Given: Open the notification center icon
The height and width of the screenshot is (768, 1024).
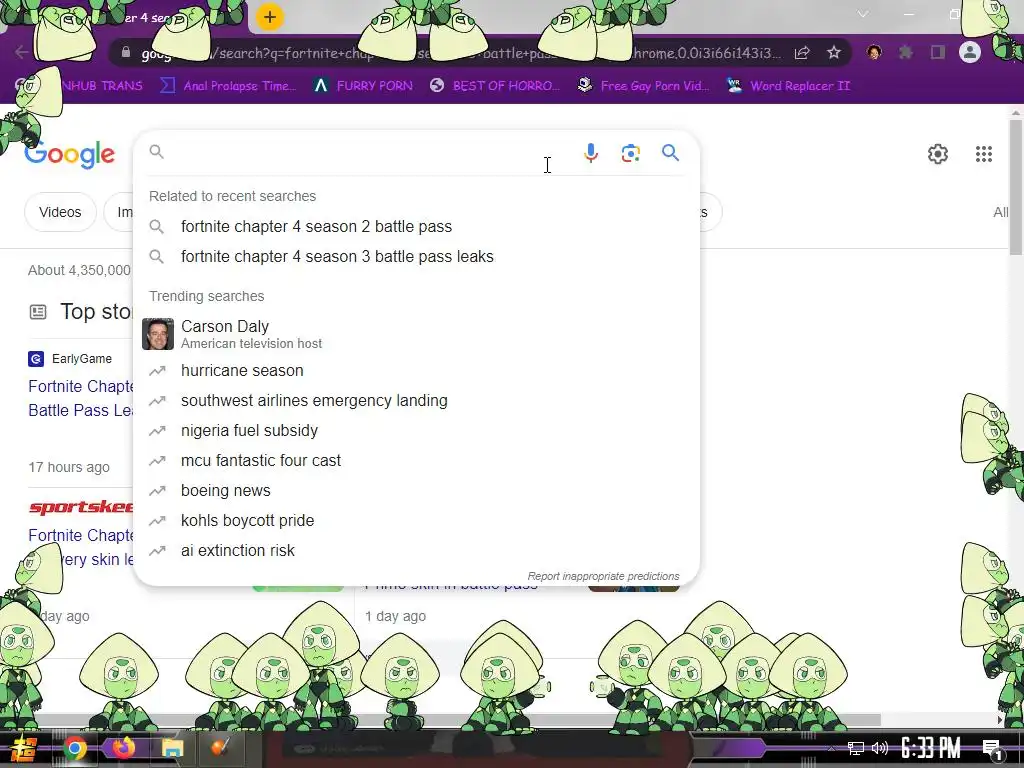Looking at the screenshot, I should [993, 750].
